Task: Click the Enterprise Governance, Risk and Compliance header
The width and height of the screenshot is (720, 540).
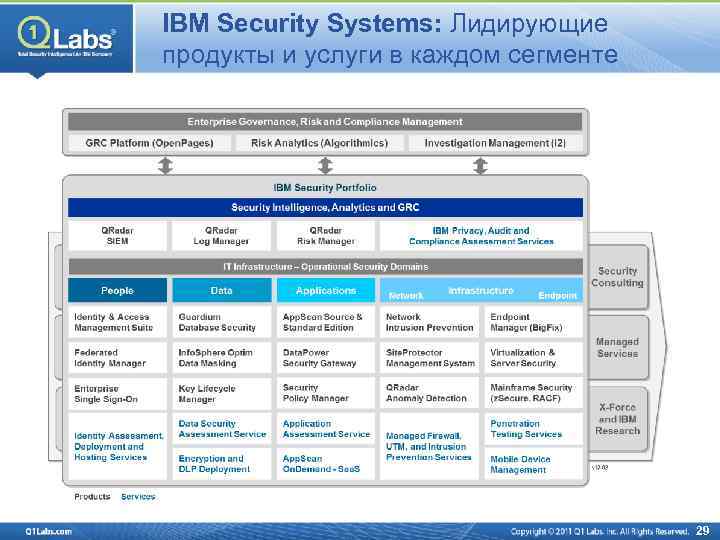Action: click(x=325, y=122)
